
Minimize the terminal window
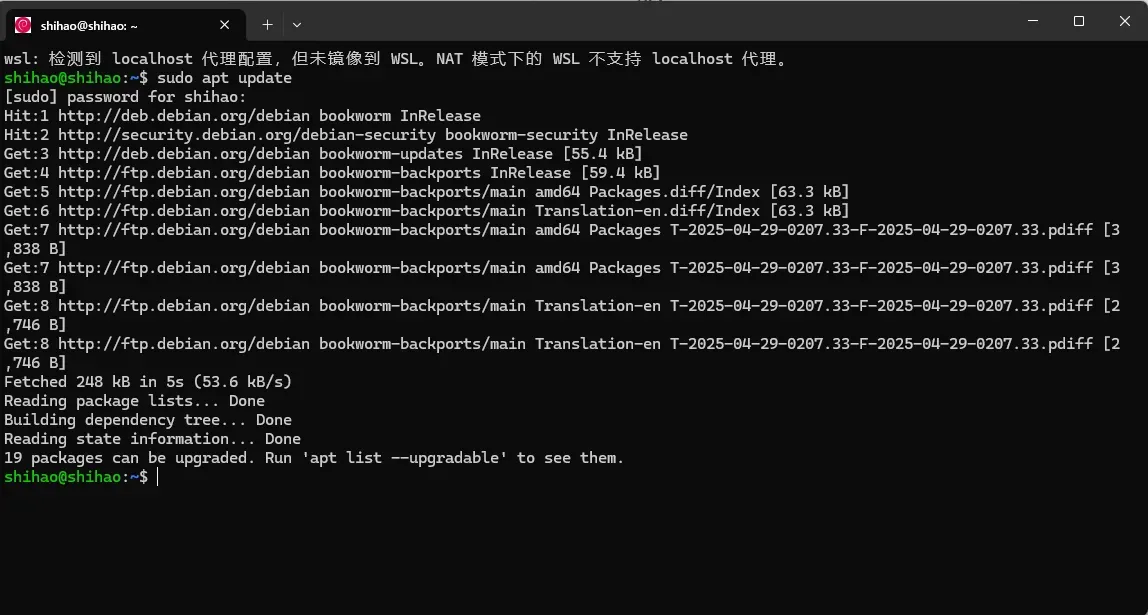tap(1032, 21)
